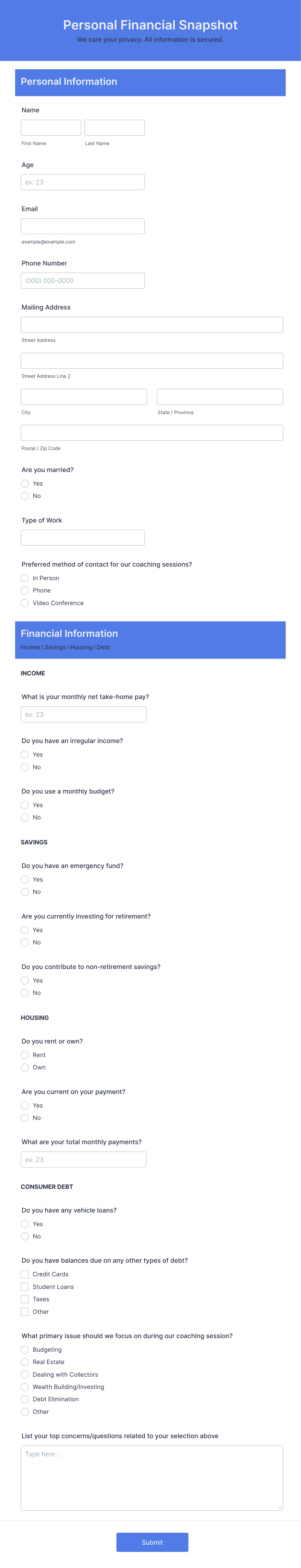Select Yes for vehicle loans question
The width and height of the screenshot is (301, 1568).
click(x=24, y=1224)
